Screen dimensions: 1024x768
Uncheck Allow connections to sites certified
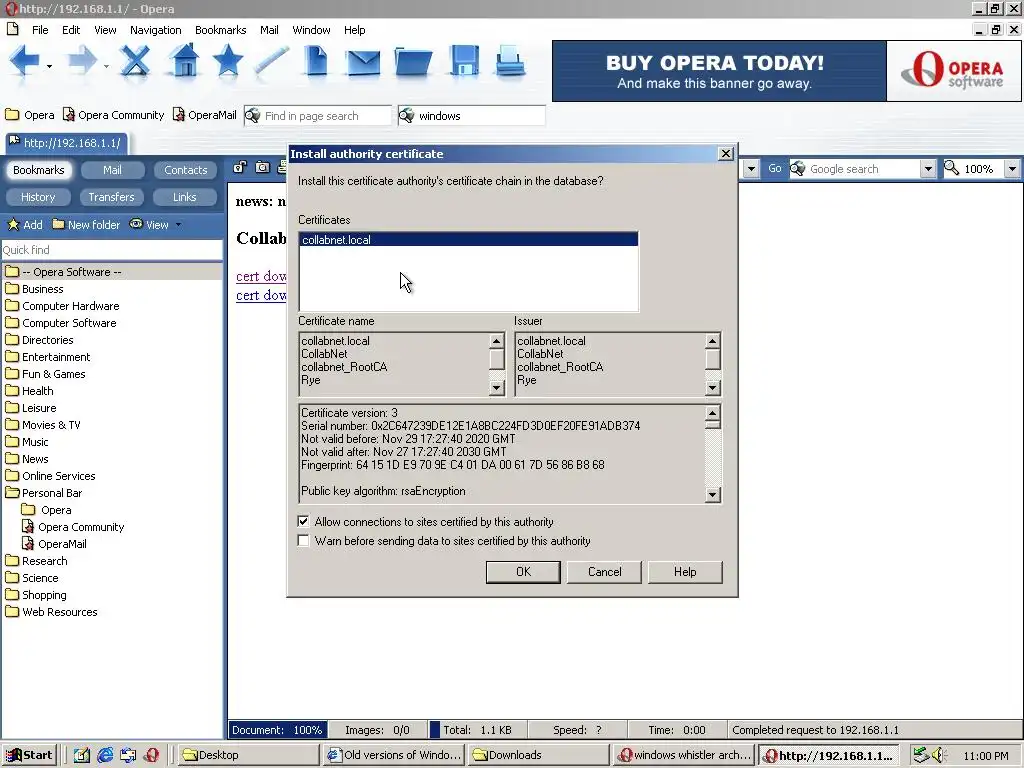point(303,521)
